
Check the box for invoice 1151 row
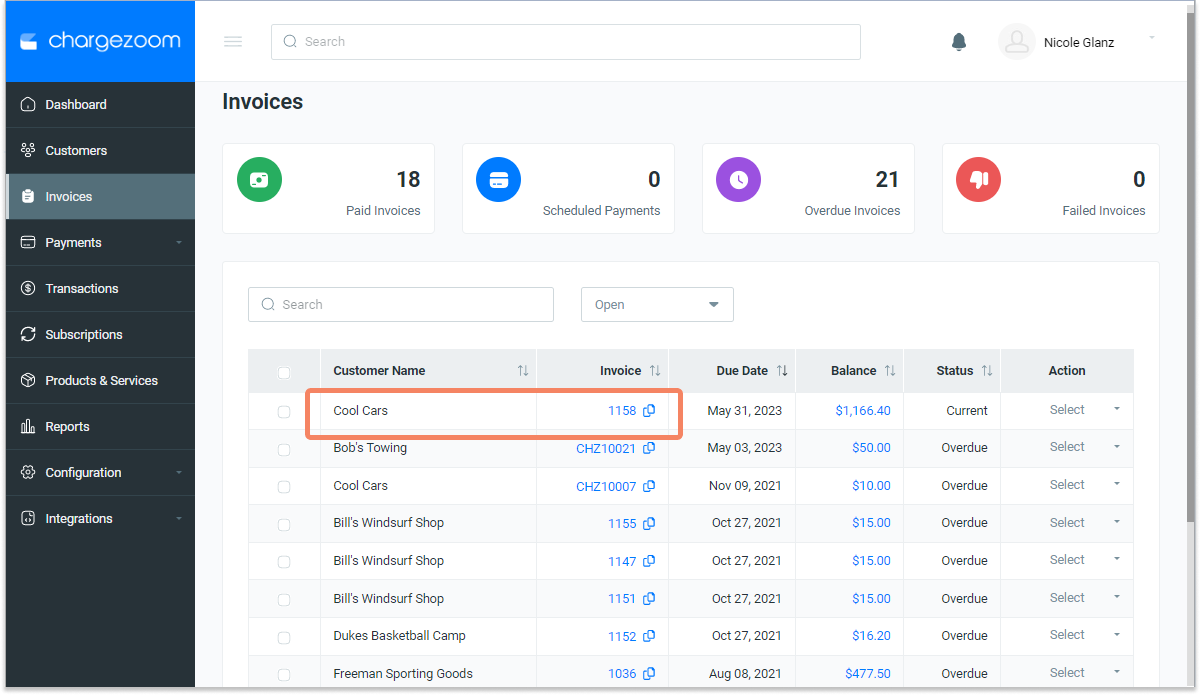click(284, 600)
